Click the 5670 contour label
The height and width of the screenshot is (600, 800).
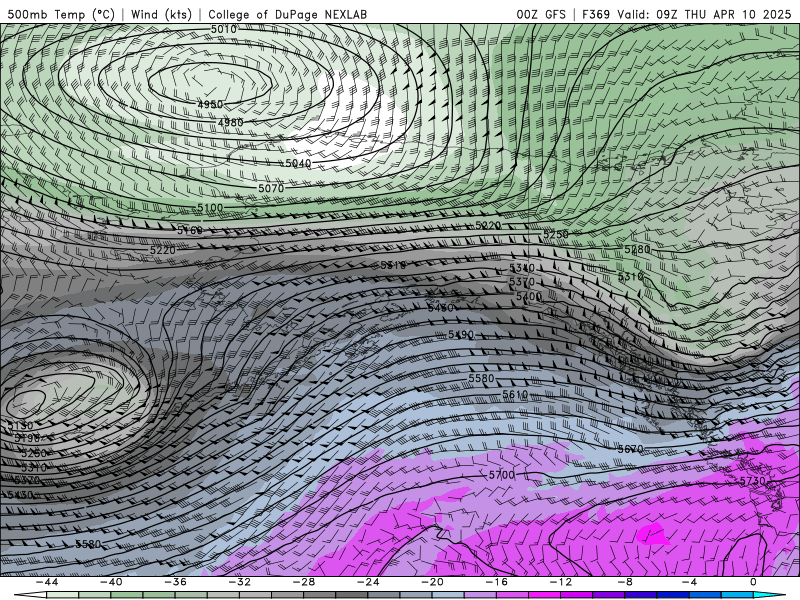point(631,449)
